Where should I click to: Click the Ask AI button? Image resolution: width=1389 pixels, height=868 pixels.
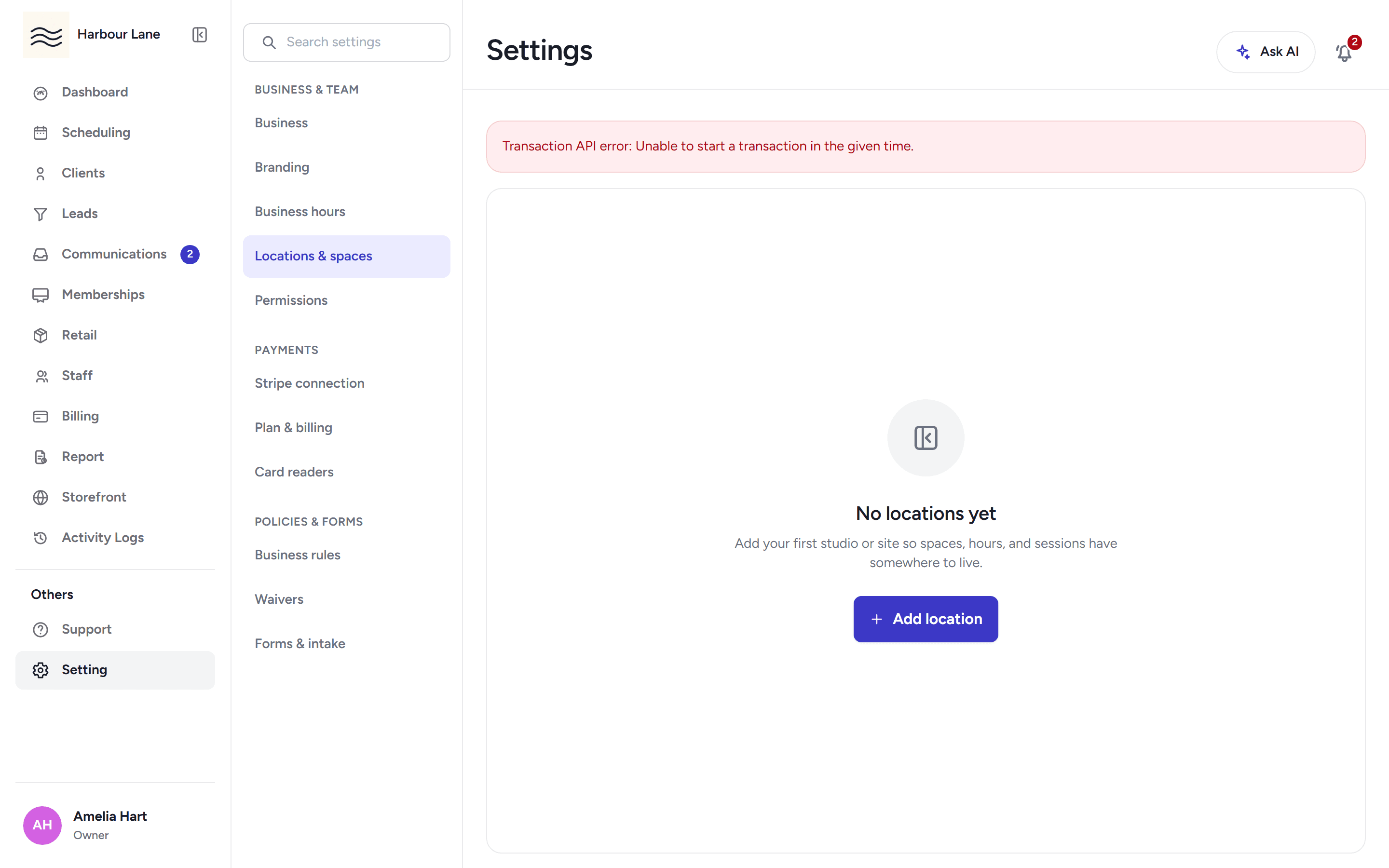click(1266, 52)
